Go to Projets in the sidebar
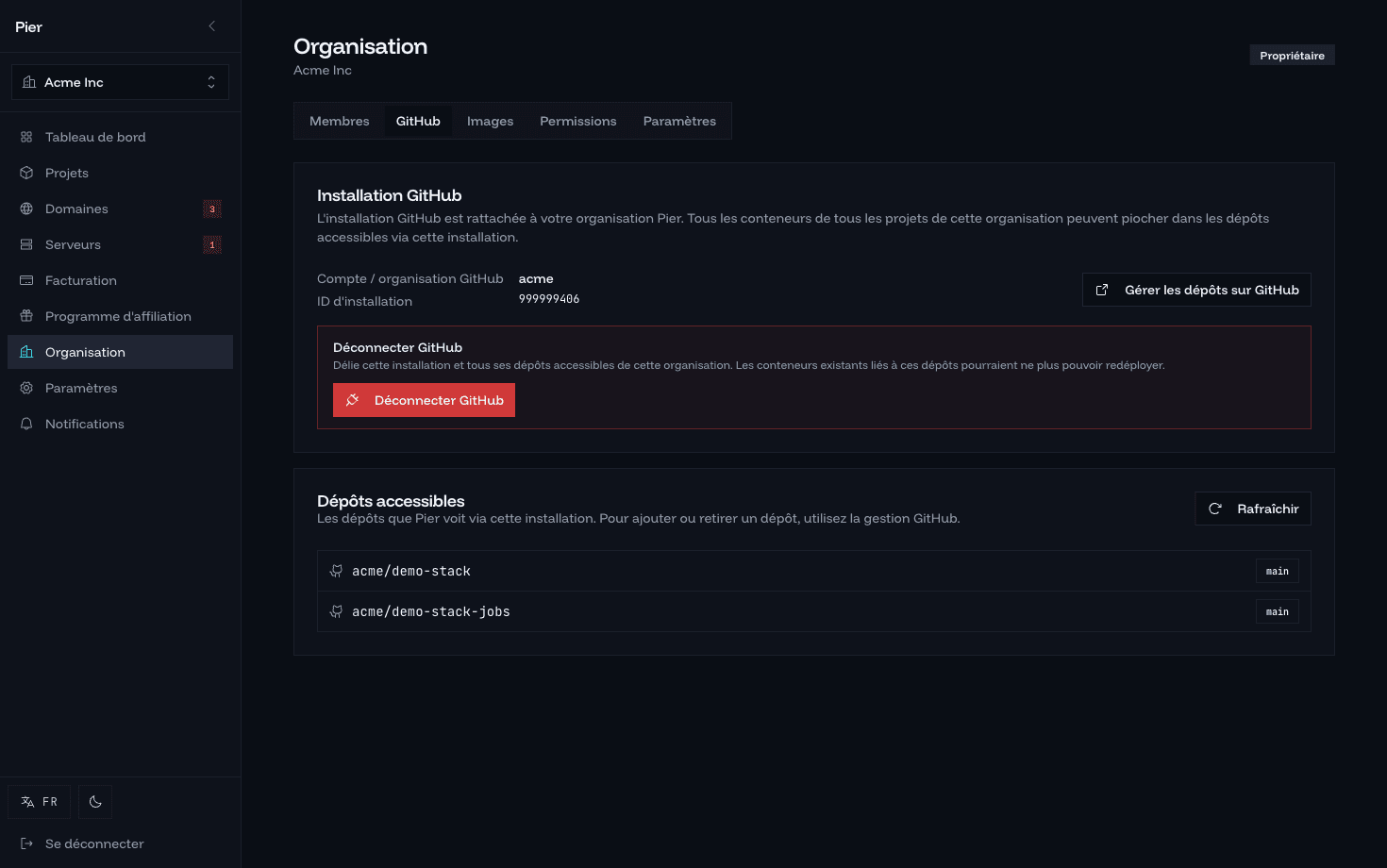 pyautogui.click(x=120, y=173)
